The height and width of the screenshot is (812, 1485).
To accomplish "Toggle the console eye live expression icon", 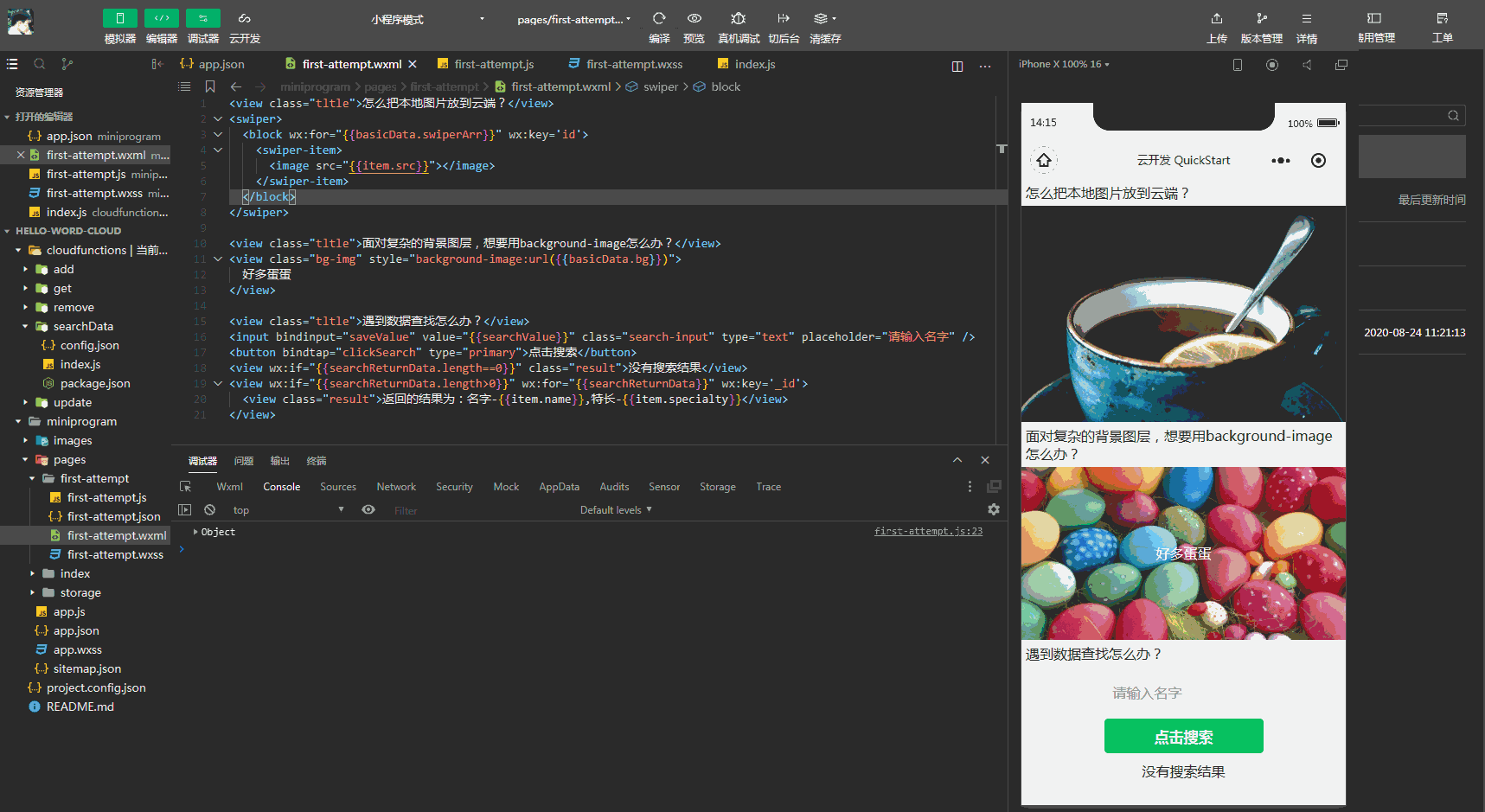I will tap(368, 510).
